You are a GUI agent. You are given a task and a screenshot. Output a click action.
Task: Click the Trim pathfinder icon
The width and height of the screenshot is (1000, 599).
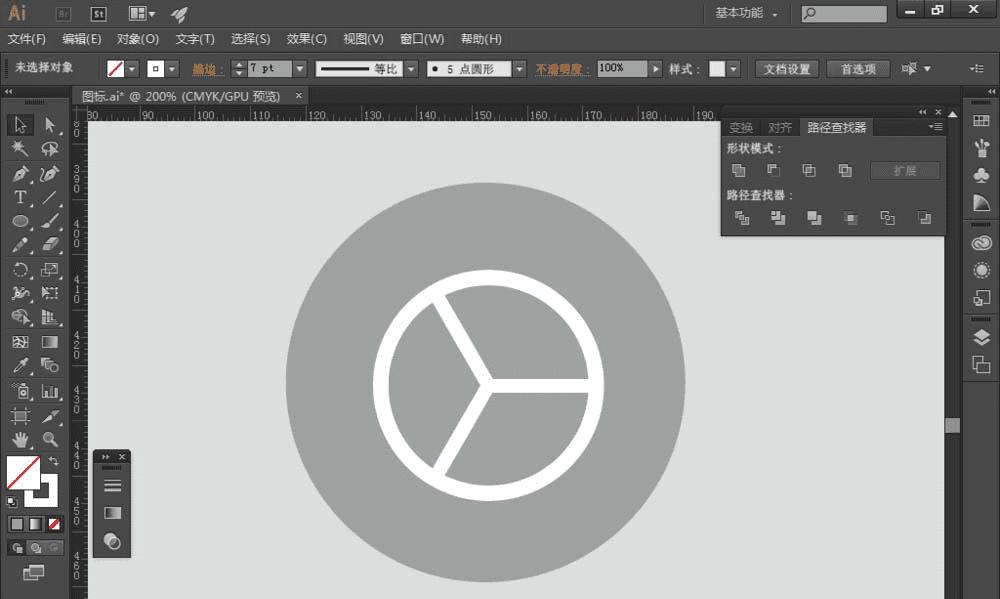[x=778, y=218]
